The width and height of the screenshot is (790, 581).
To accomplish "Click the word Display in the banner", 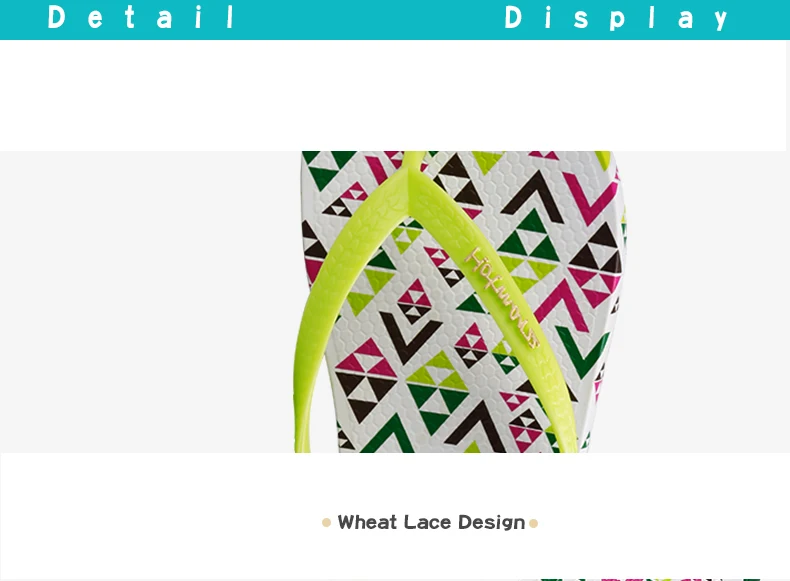I will pos(617,18).
